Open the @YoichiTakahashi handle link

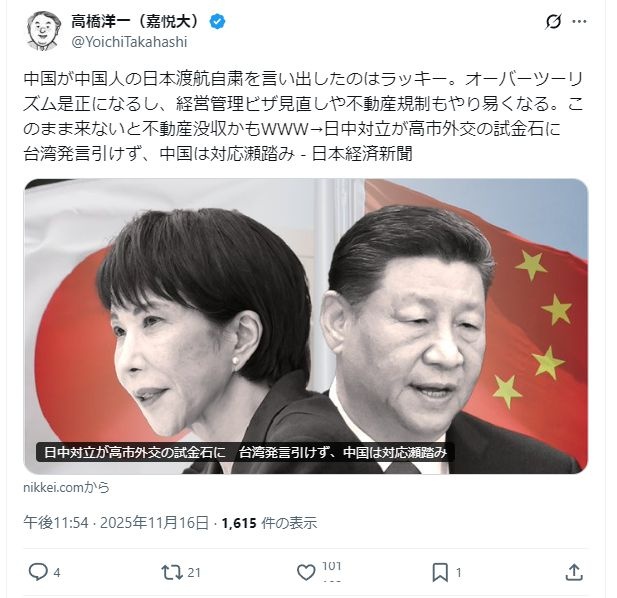click(x=129, y=42)
